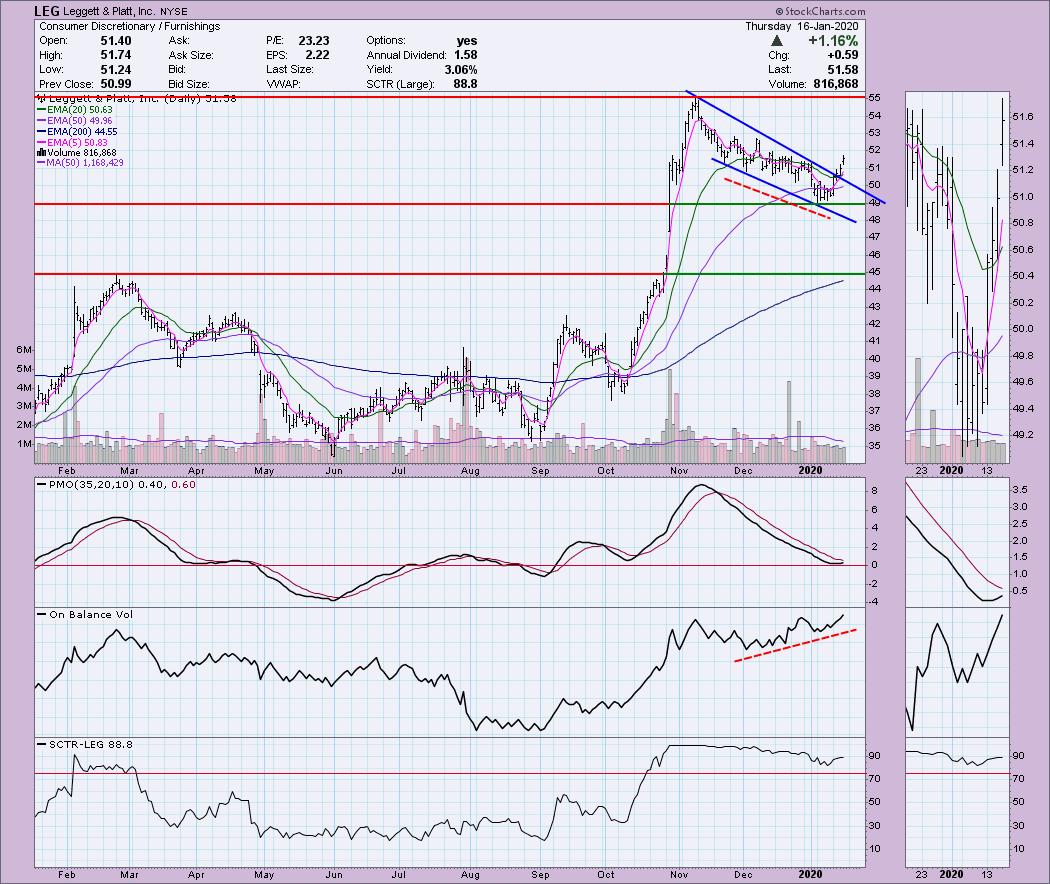Image resolution: width=1050 pixels, height=884 pixels.
Task: Click the 6M label on volume scale
Action: pos(25,350)
